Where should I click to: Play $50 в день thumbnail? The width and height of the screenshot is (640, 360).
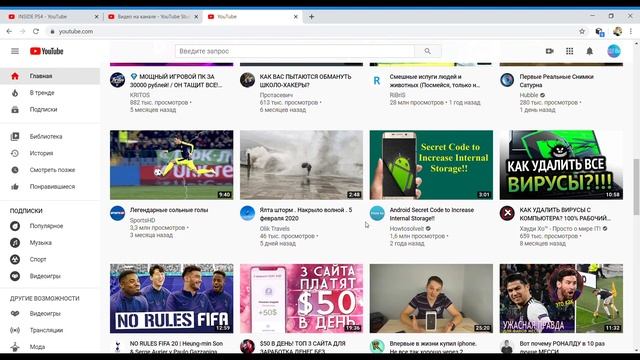(x=301, y=298)
